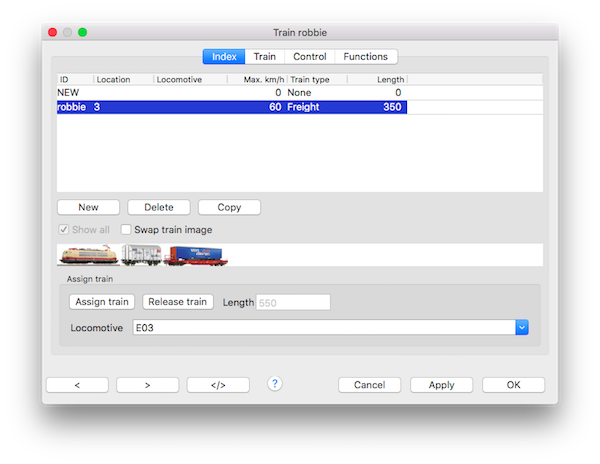Screen dimensions: 600x464
Task: Click the white freight wagon image
Action: (x=141, y=257)
